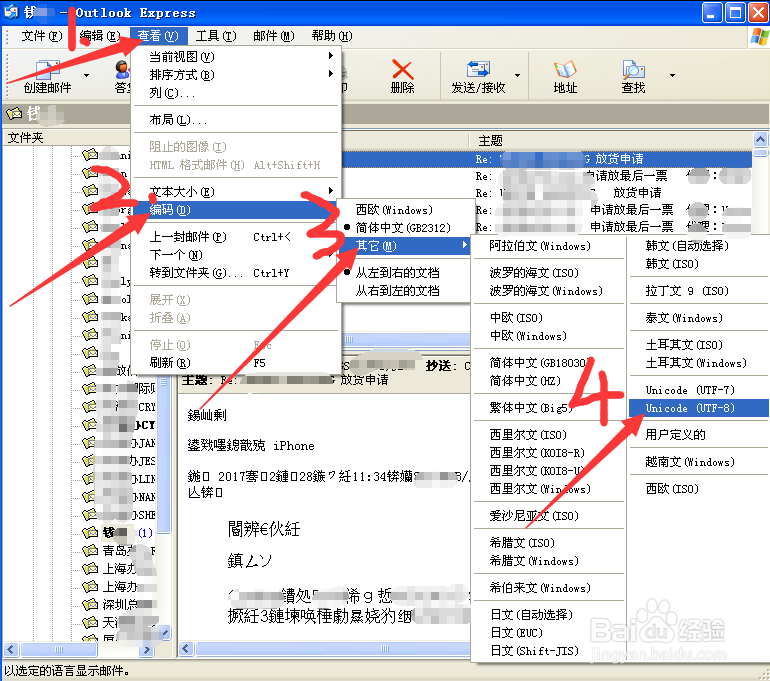Click the 发送/接收 (Send/Receive) toolbar icon
This screenshot has width=770, height=681.
pyautogui.click(x=478, y=70)
